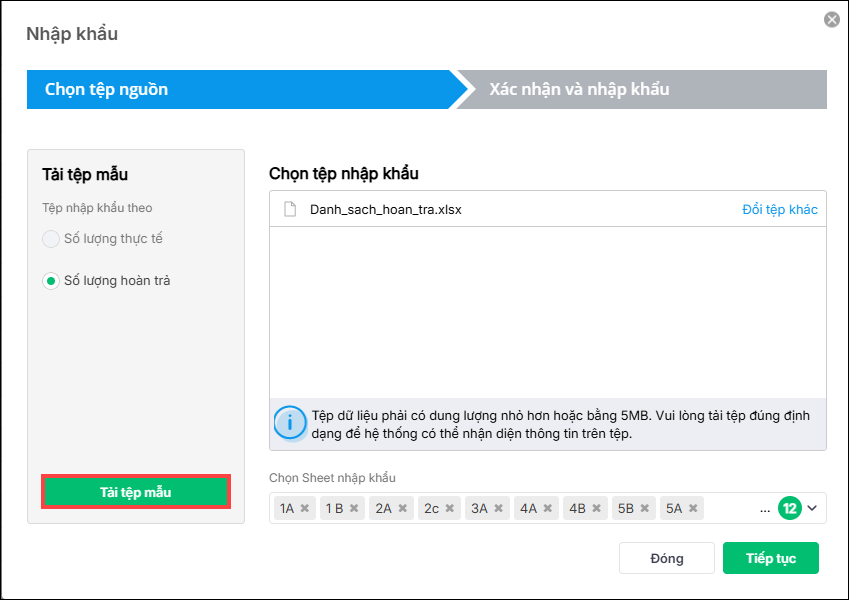
Task: Remove the 5B sheet tag
Action: coord(644,509)
